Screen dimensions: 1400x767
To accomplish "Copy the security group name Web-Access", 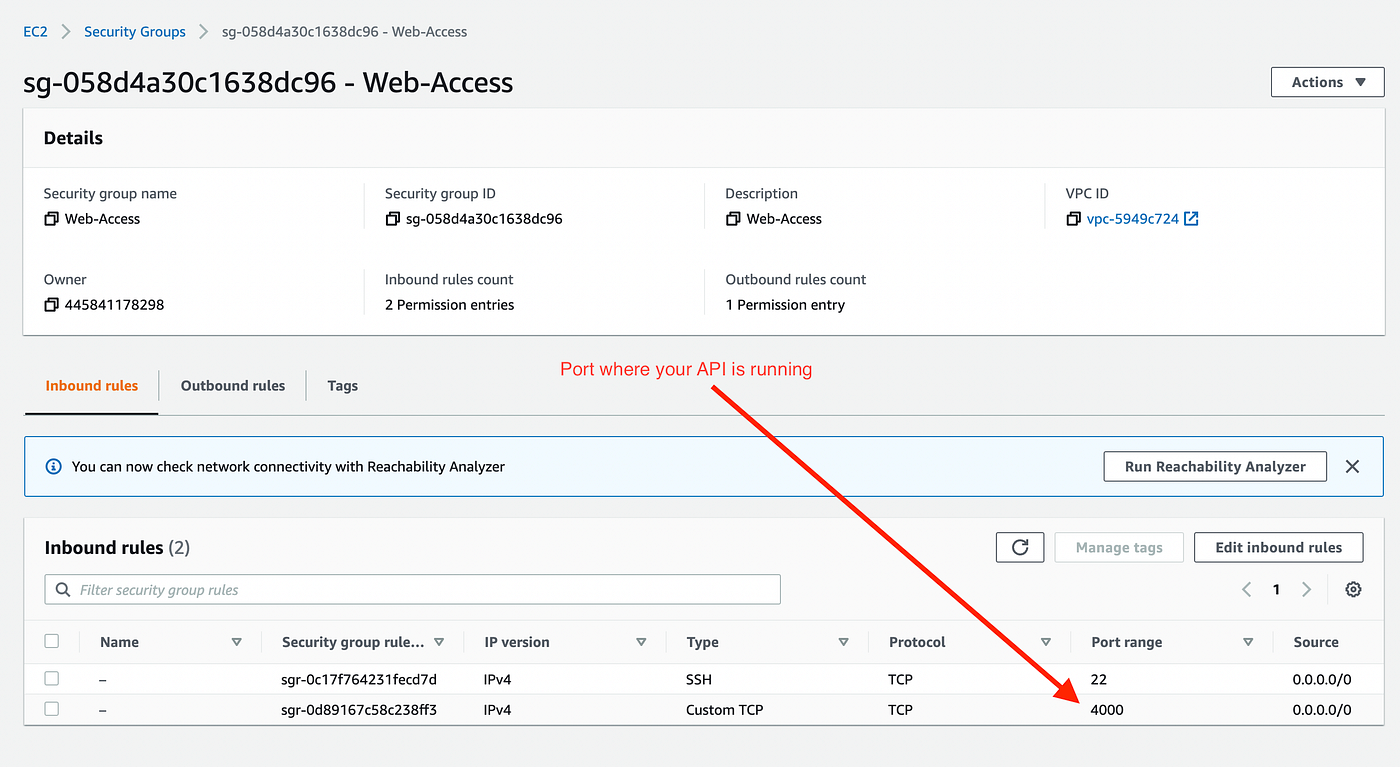I will point(51,219).
